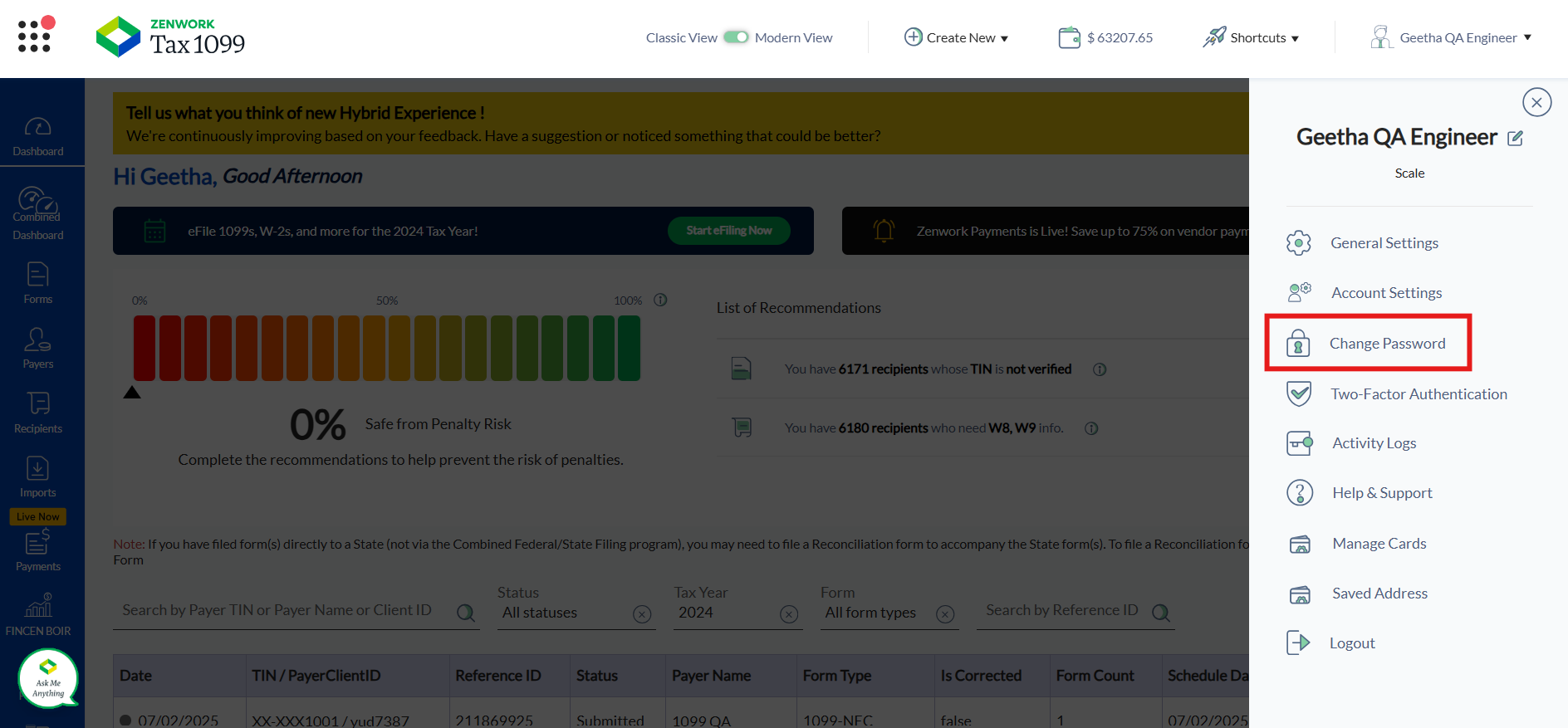Open the app launcher grid icon
The height and width of the screenshot is (728, 1568).
[35, 36]
